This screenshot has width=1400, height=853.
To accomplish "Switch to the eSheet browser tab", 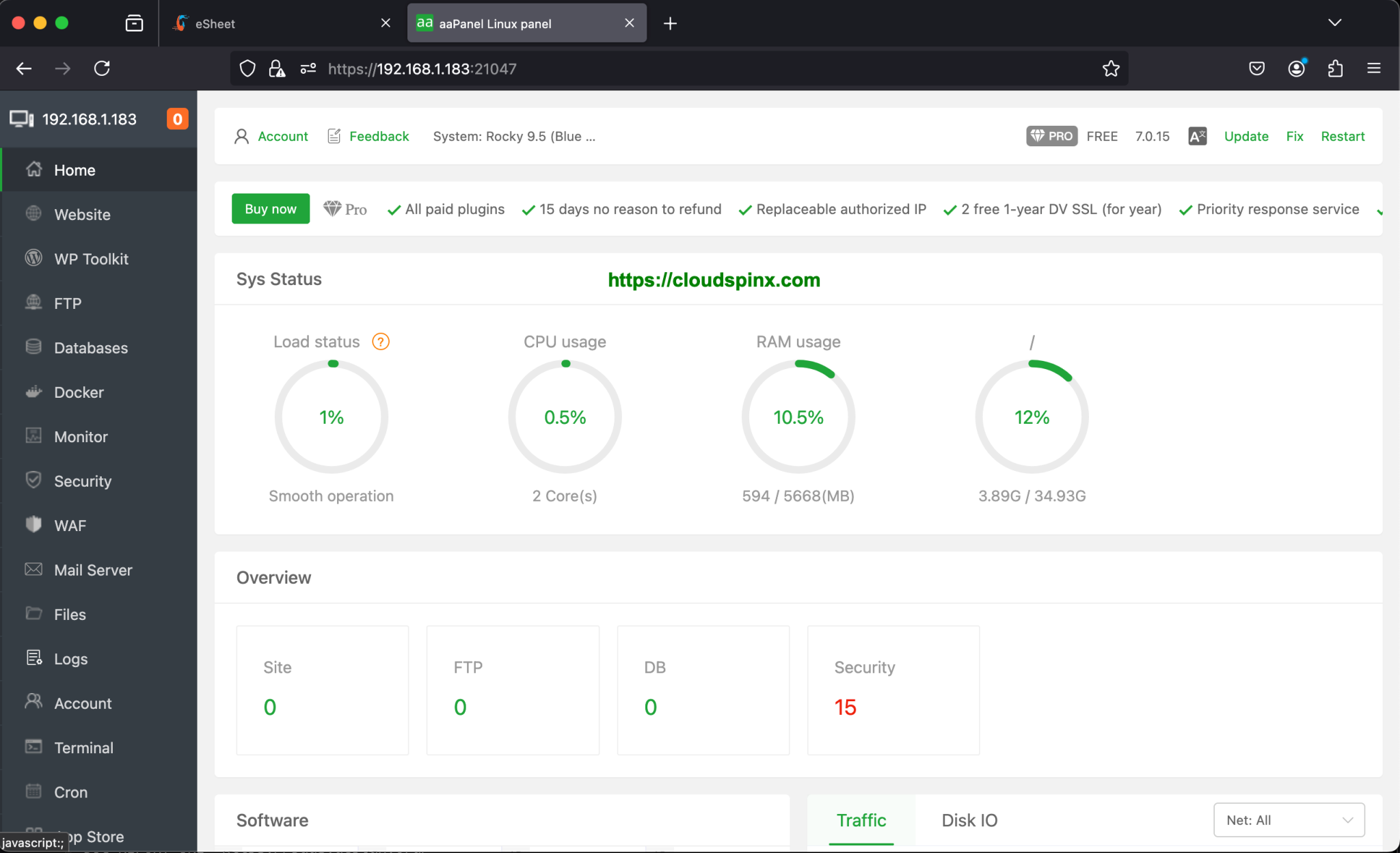I will [x=215, y=23].
